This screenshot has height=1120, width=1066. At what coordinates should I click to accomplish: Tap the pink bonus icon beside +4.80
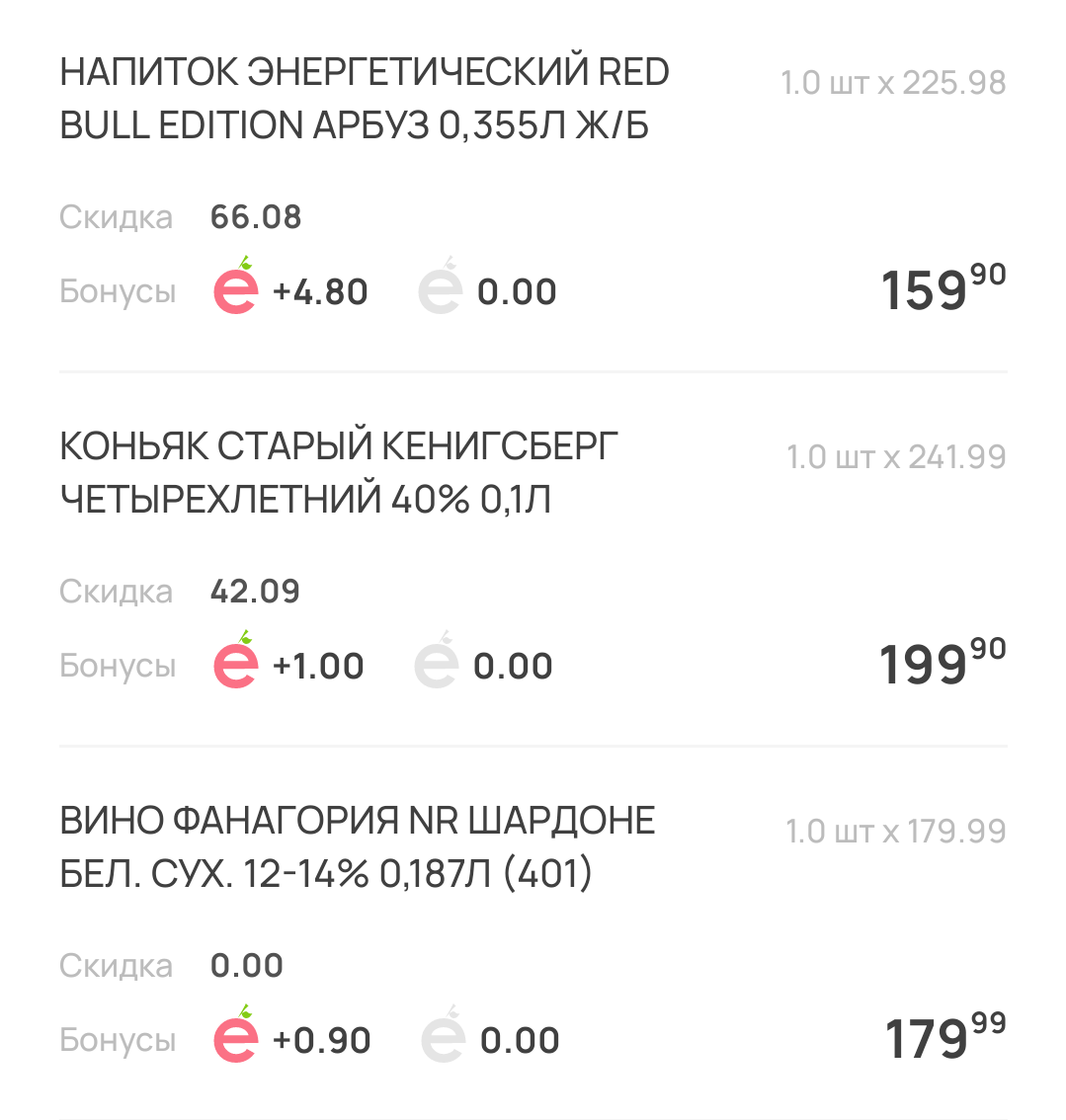(x=236, y=285)
